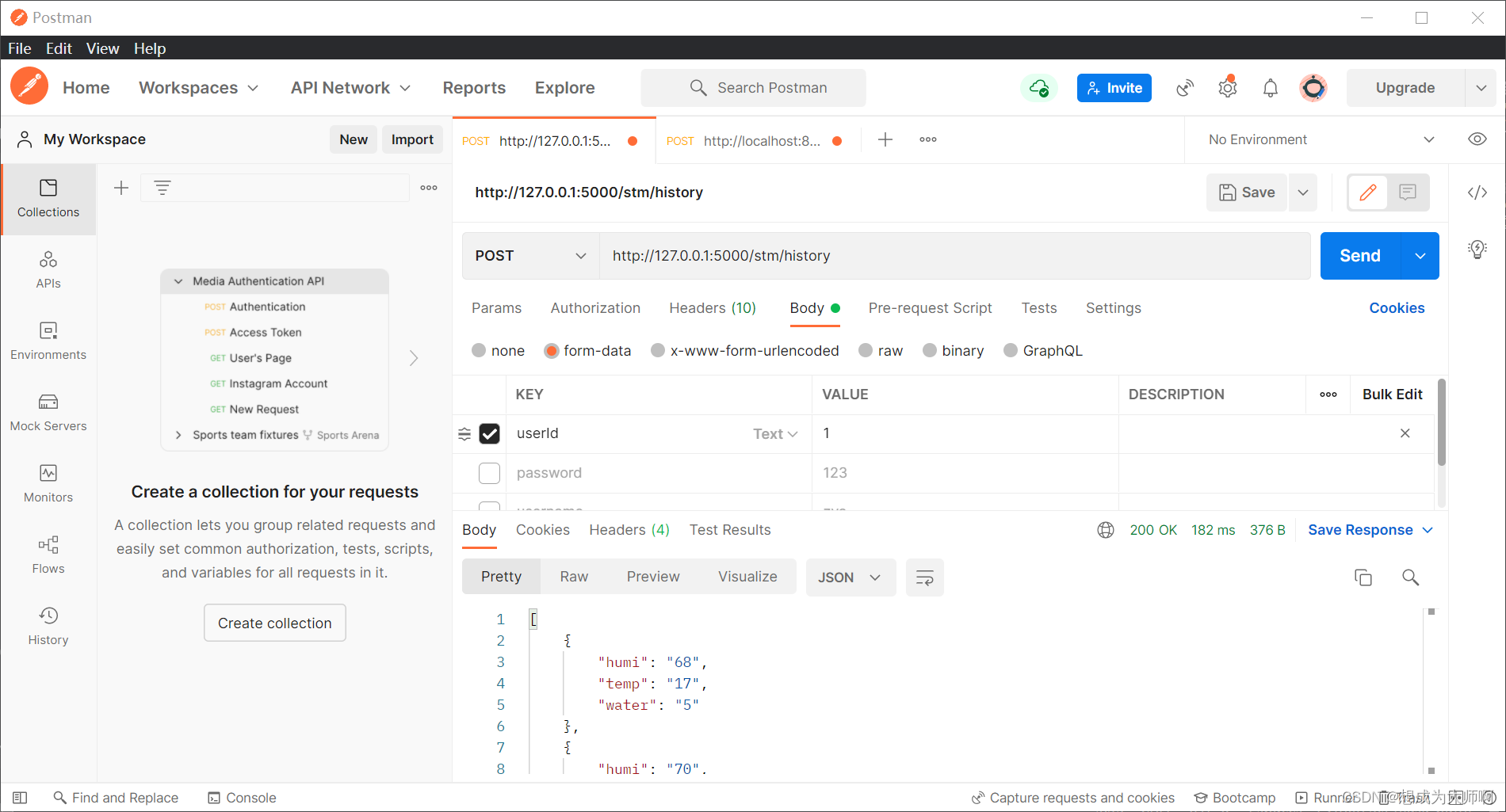Uncheck the userId parameter checkbox
Screen dimensions: 1506x812
tap(490, 433)
